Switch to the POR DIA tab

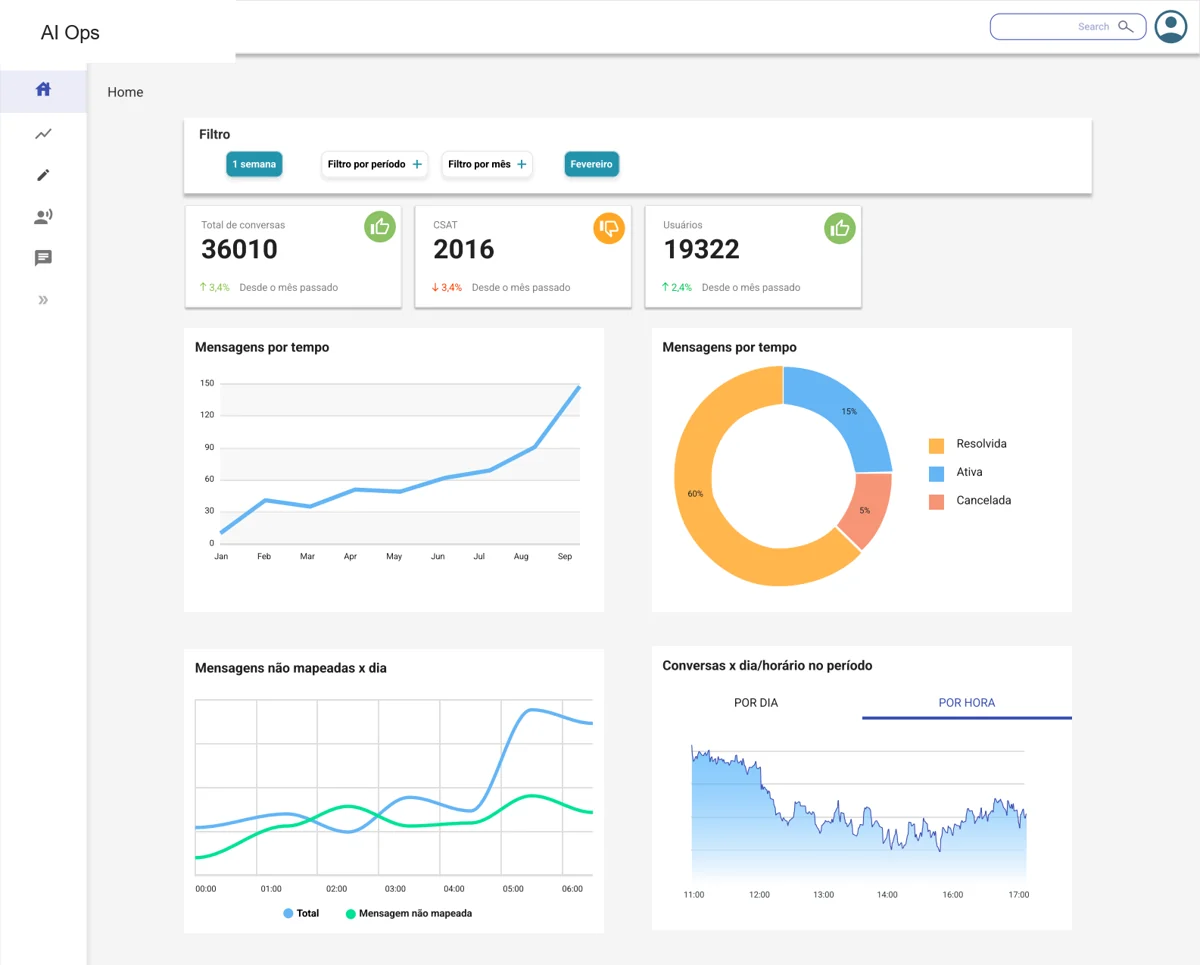pos(756,703)
